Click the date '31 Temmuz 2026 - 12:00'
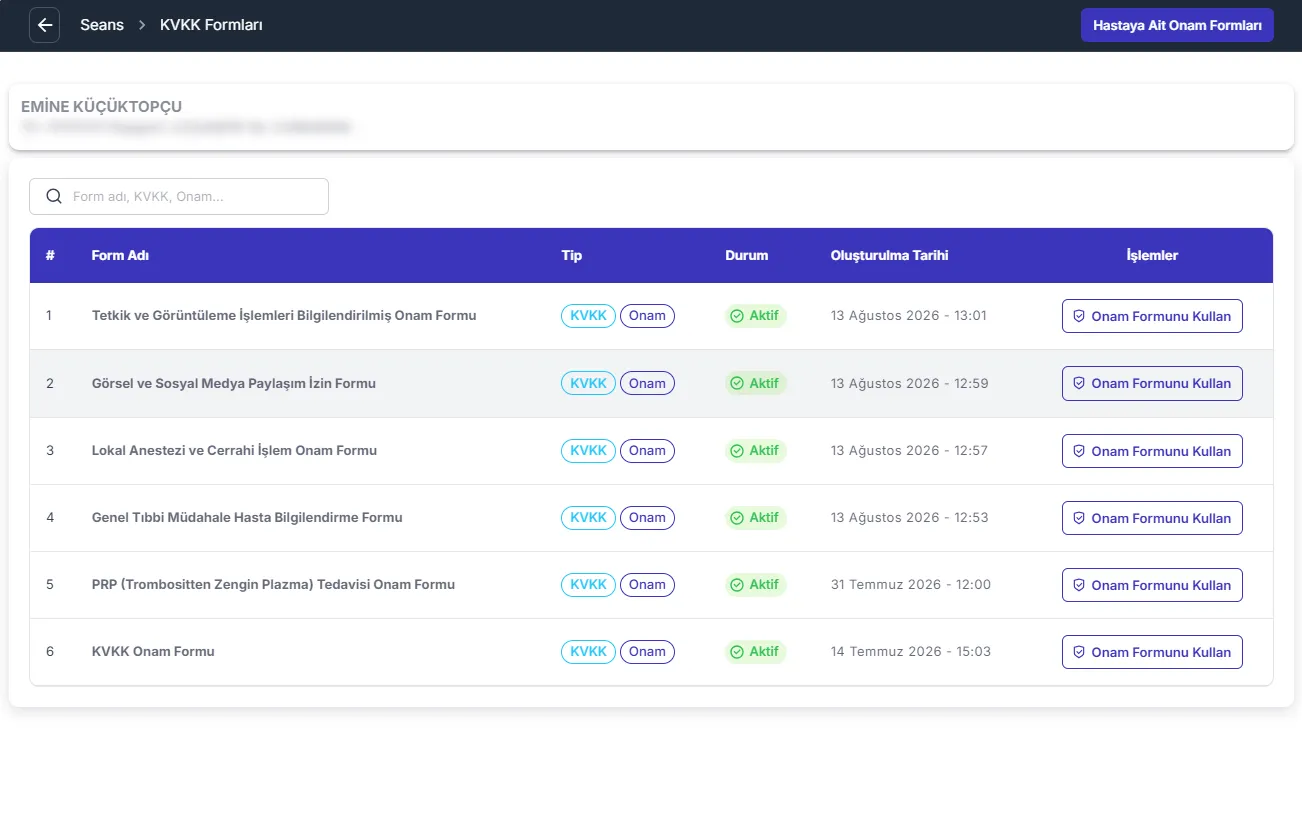 click(911, 585)
